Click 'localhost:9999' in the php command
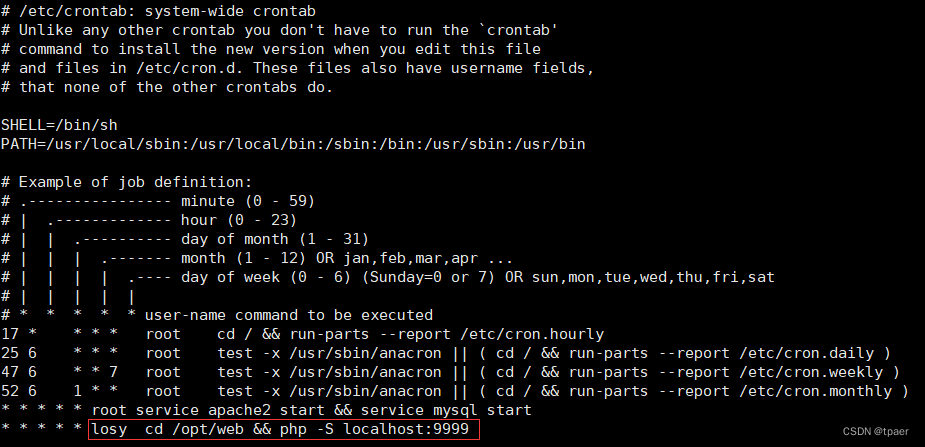925x447 pixels. point(406,429)
